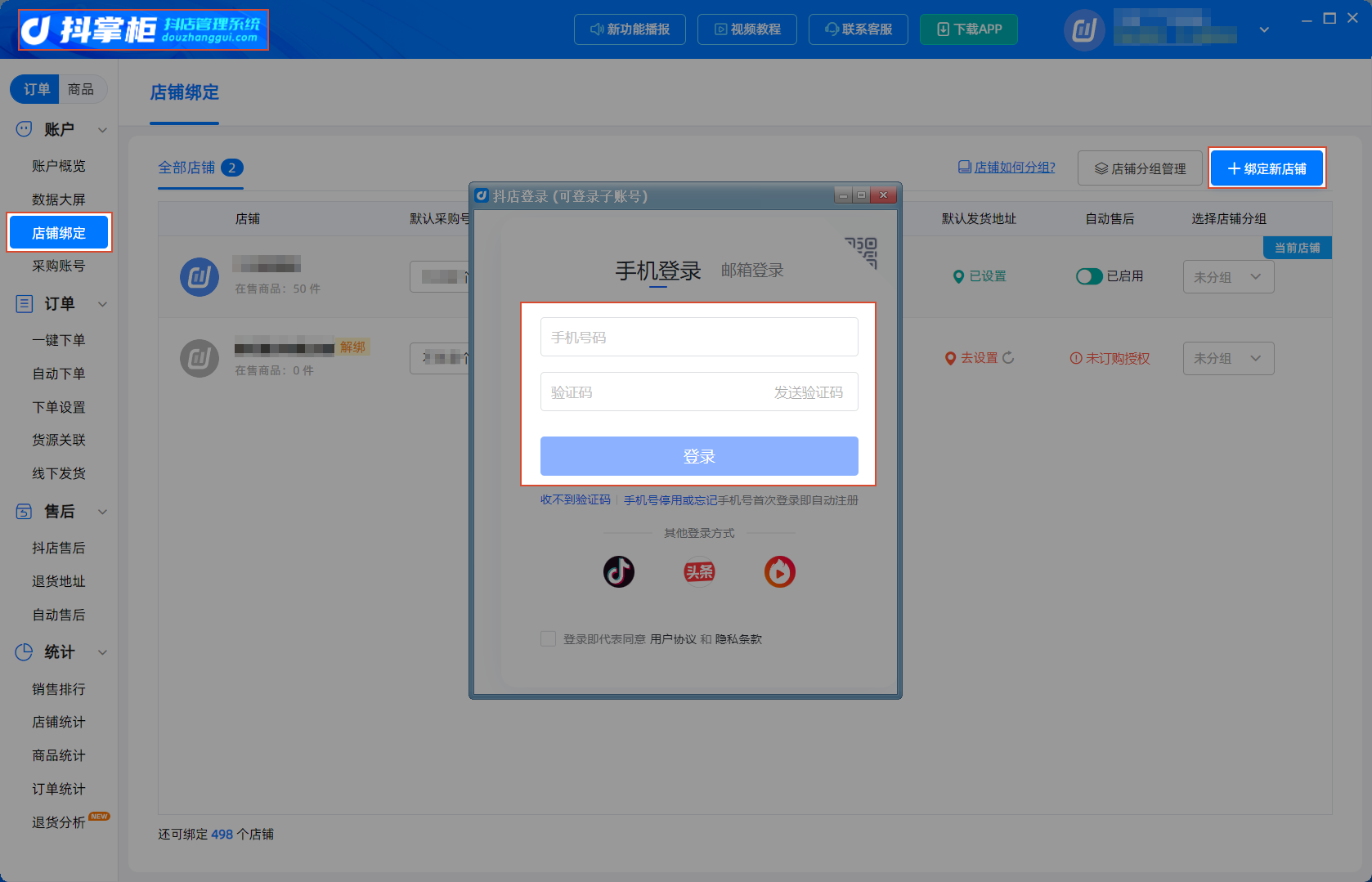Log in with the 头条 icon
The width and height of the screenshot is (1372, 882).
click(x=699, y=571)
